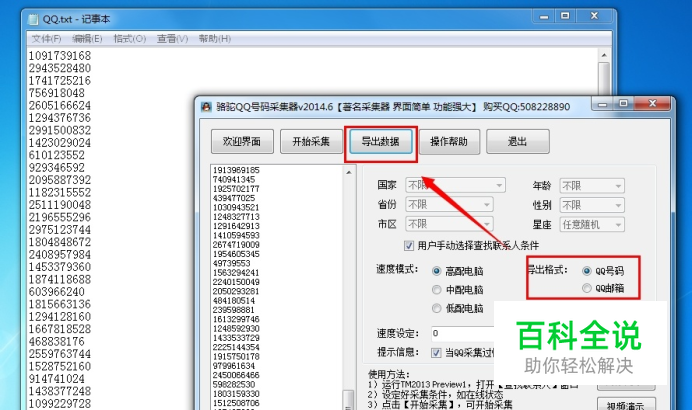This screenshot has height=410, width=692.
Task: Click line 610123552 in Notepad
Action: click(56, 155)
